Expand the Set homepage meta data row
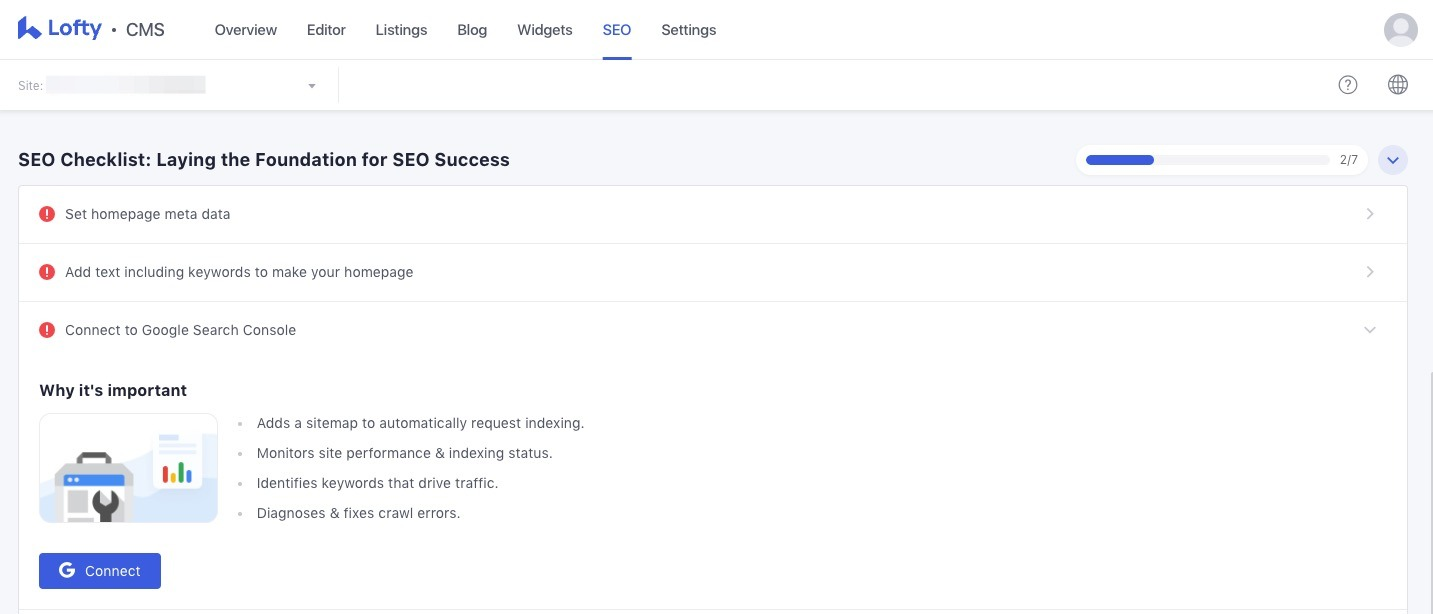The image size is (1433, 614). [x=1370, y=214]
